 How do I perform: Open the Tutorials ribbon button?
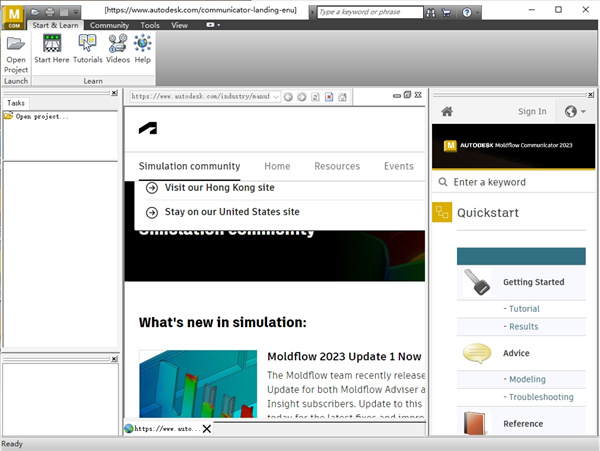point(88,49)
